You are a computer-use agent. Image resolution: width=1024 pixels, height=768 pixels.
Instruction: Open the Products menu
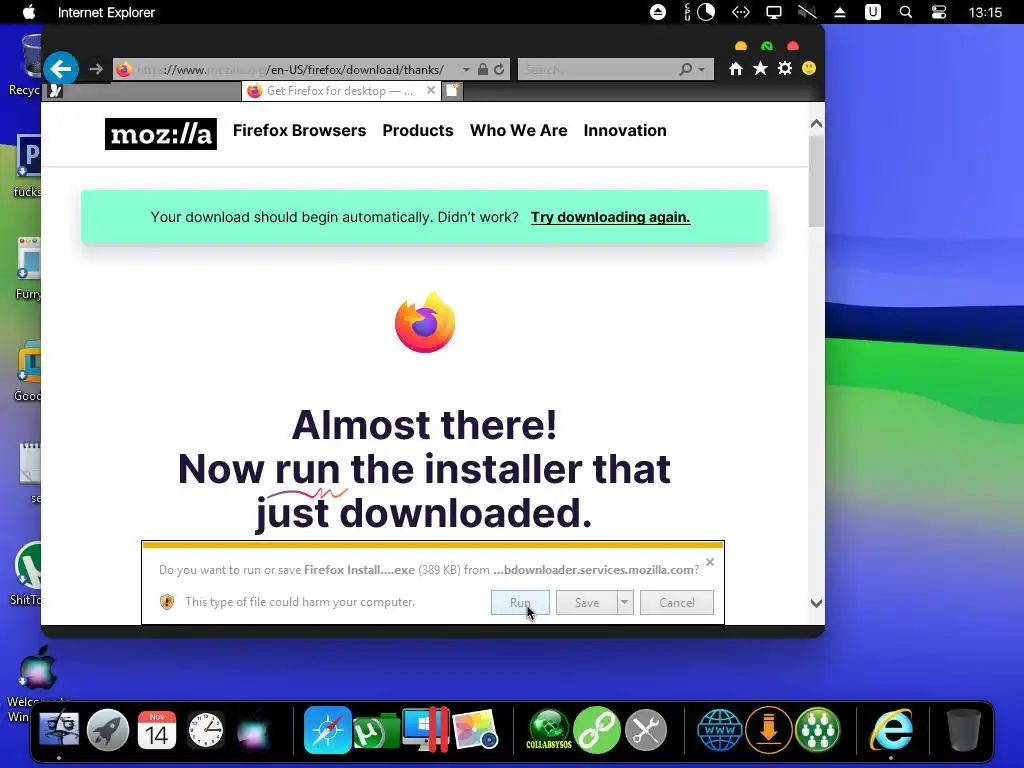418,131
